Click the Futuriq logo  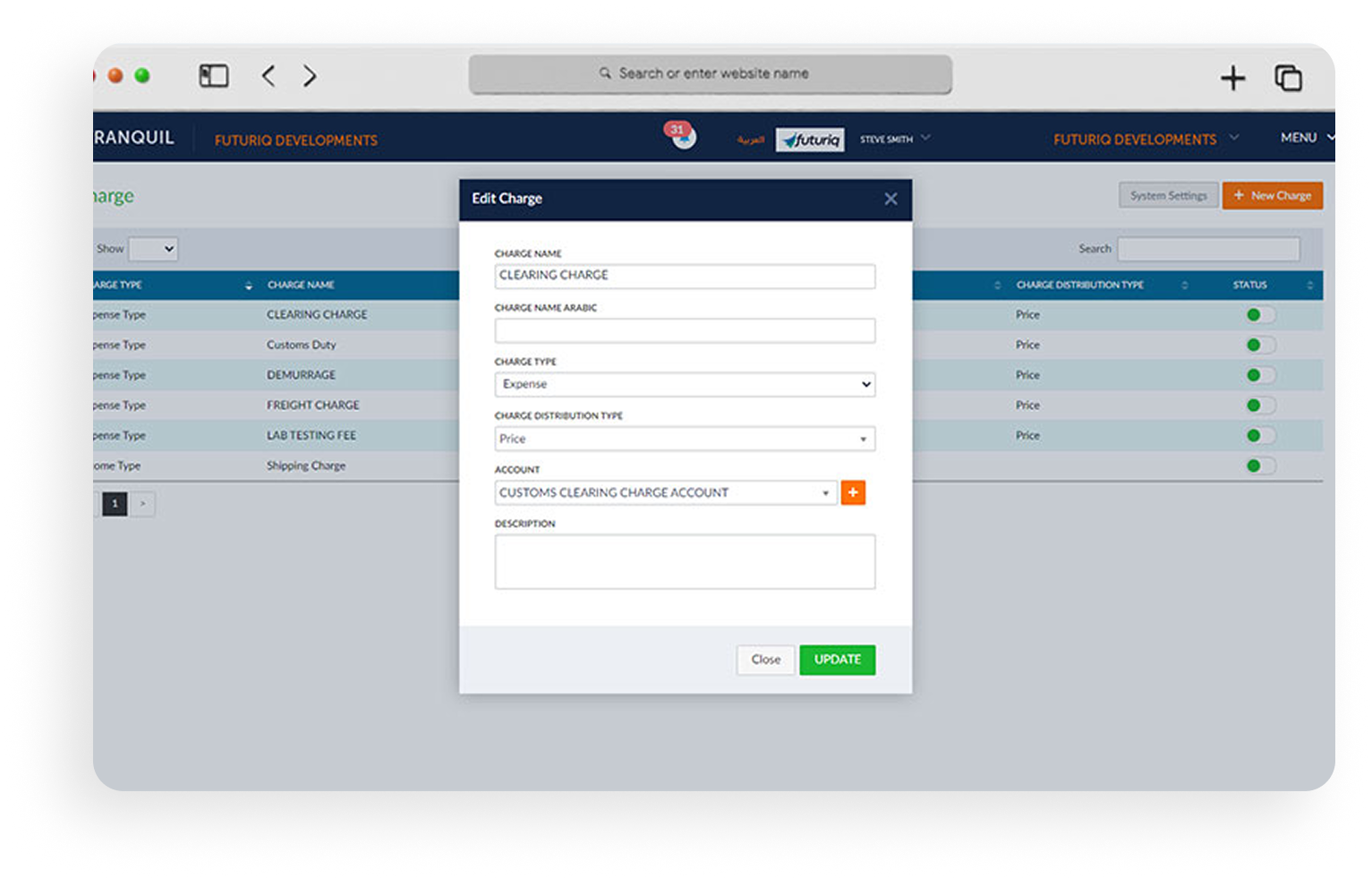810,140
